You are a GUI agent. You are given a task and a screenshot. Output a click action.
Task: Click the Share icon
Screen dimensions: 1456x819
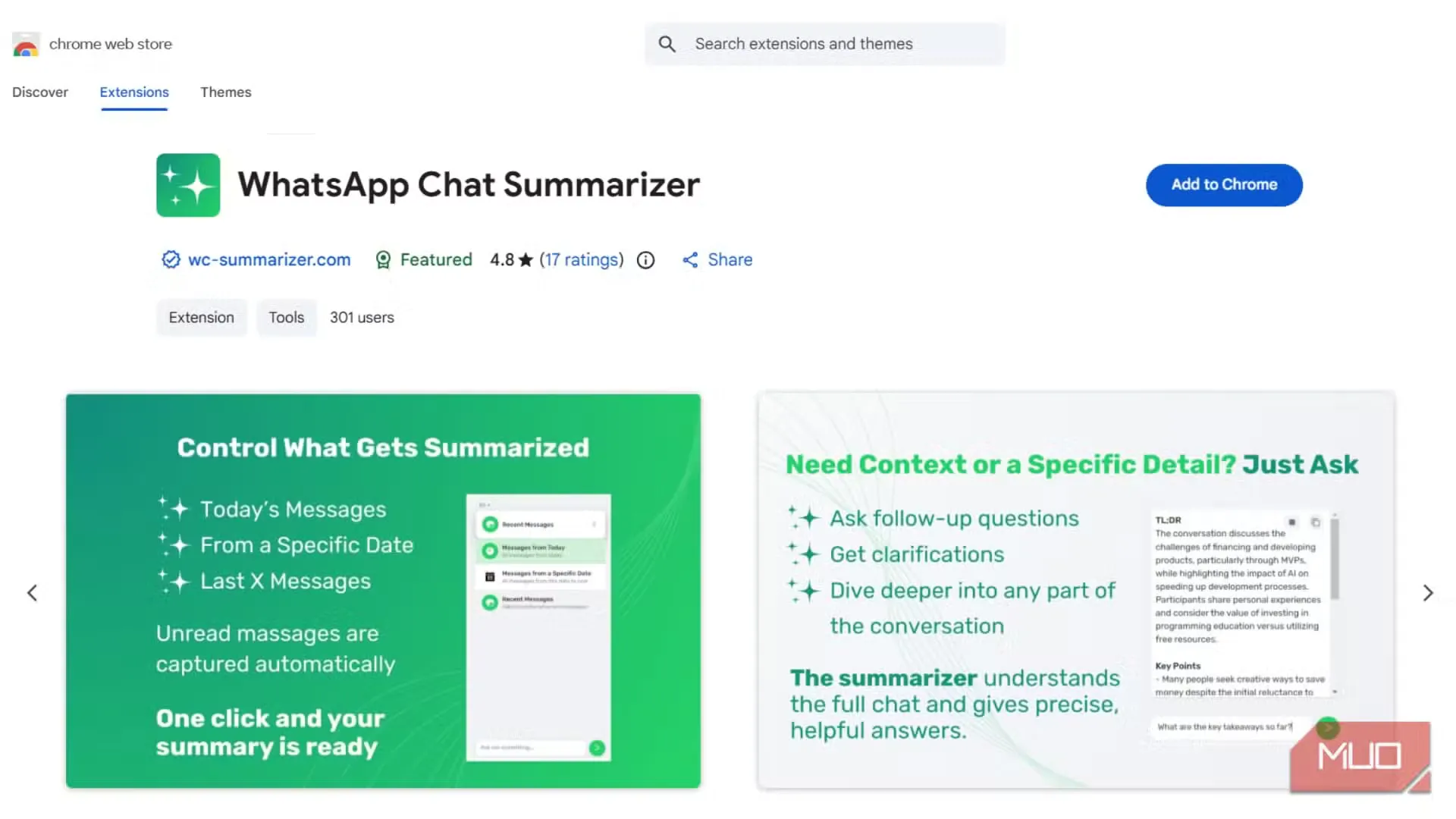[690, 260]
